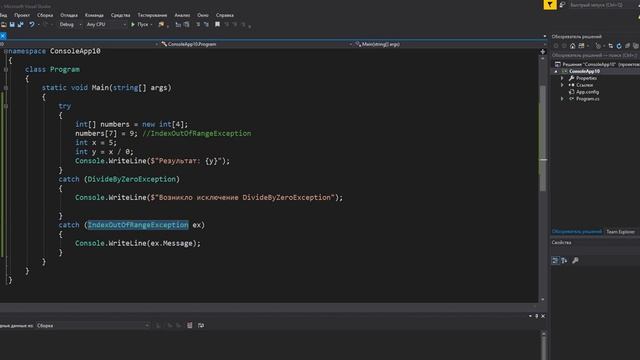Viewport: 640px width, 360px height.
Task: Click the Home icon in Solution Explorer toolbar
Action: [x=573, y=46]
